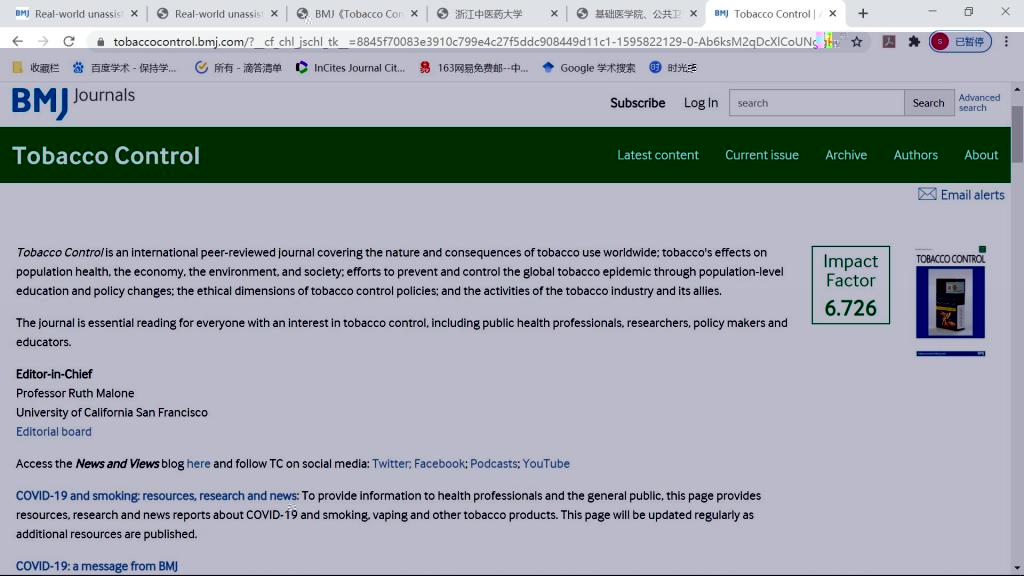
Task: Switch to the BMJ《Tobacco Control》tab
Action: pos(358,14)
